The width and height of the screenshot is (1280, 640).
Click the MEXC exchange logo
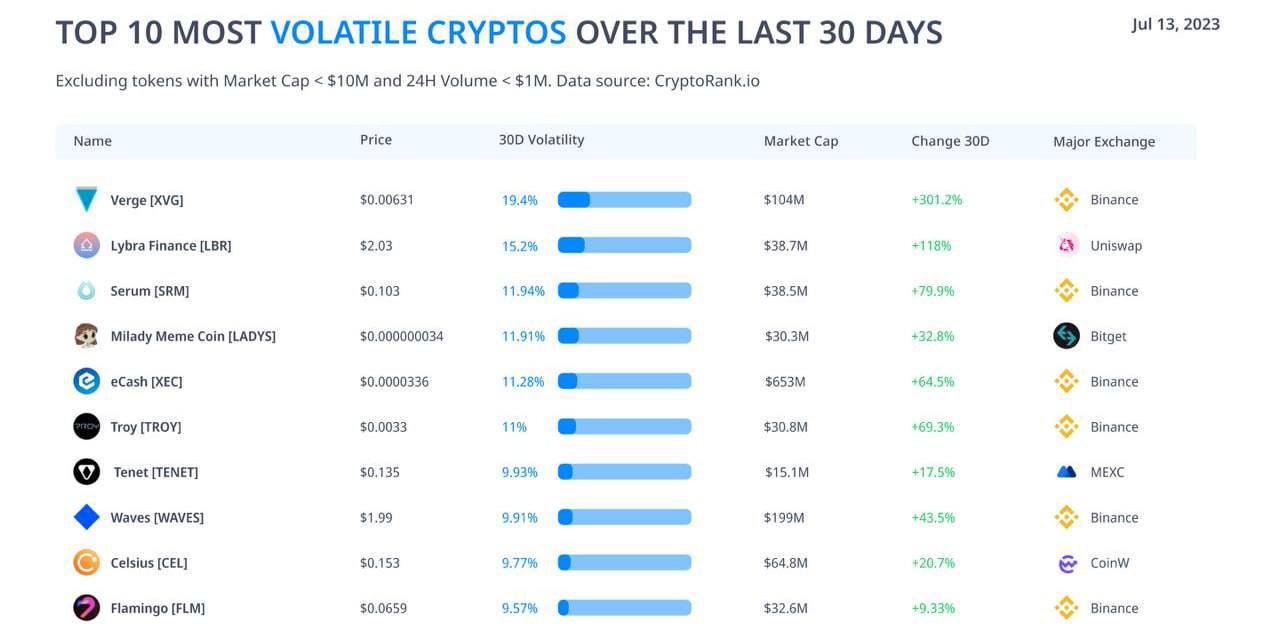pos(1067,472)
